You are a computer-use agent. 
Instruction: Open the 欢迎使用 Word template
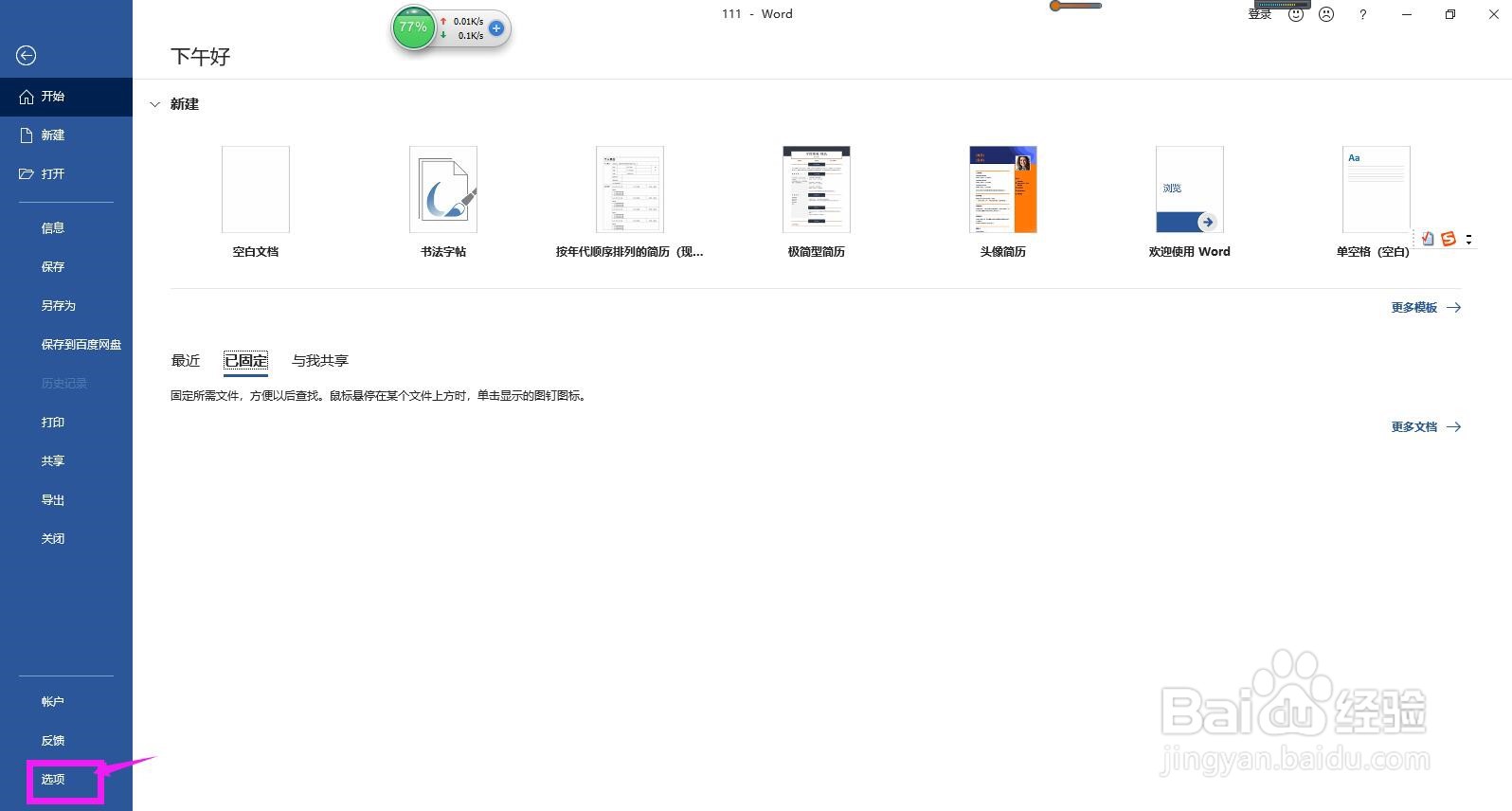click(1190, 202)
